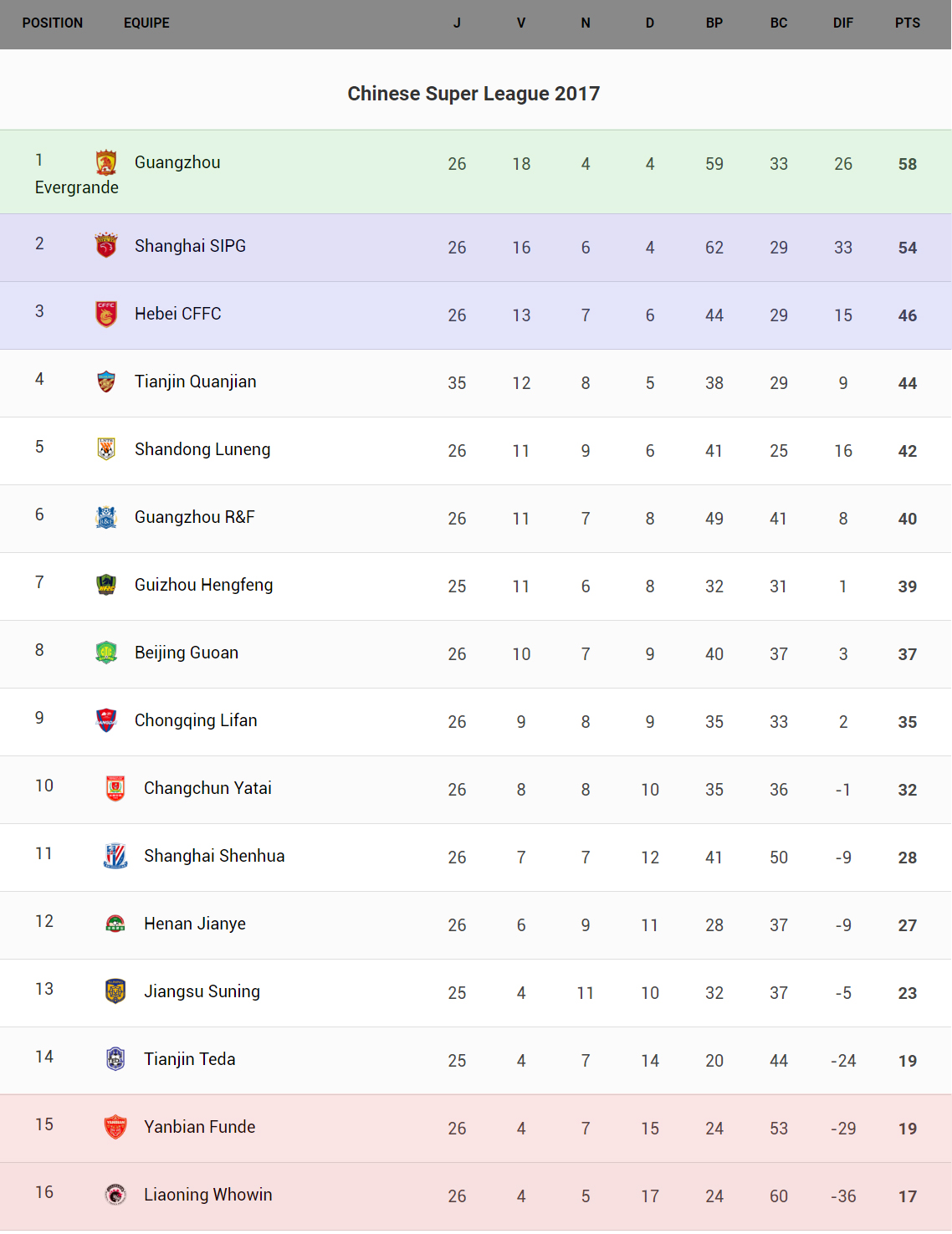The image size is (952, 1234).
Task: Click the EQUIPE column header
Action: 146,23
